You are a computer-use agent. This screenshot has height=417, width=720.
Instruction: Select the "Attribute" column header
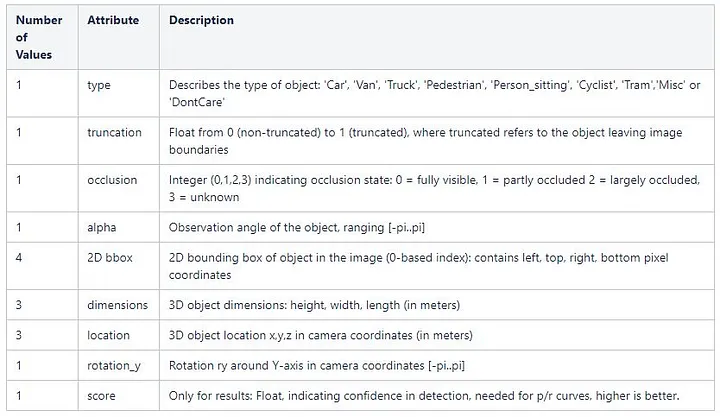click(113, 21)
